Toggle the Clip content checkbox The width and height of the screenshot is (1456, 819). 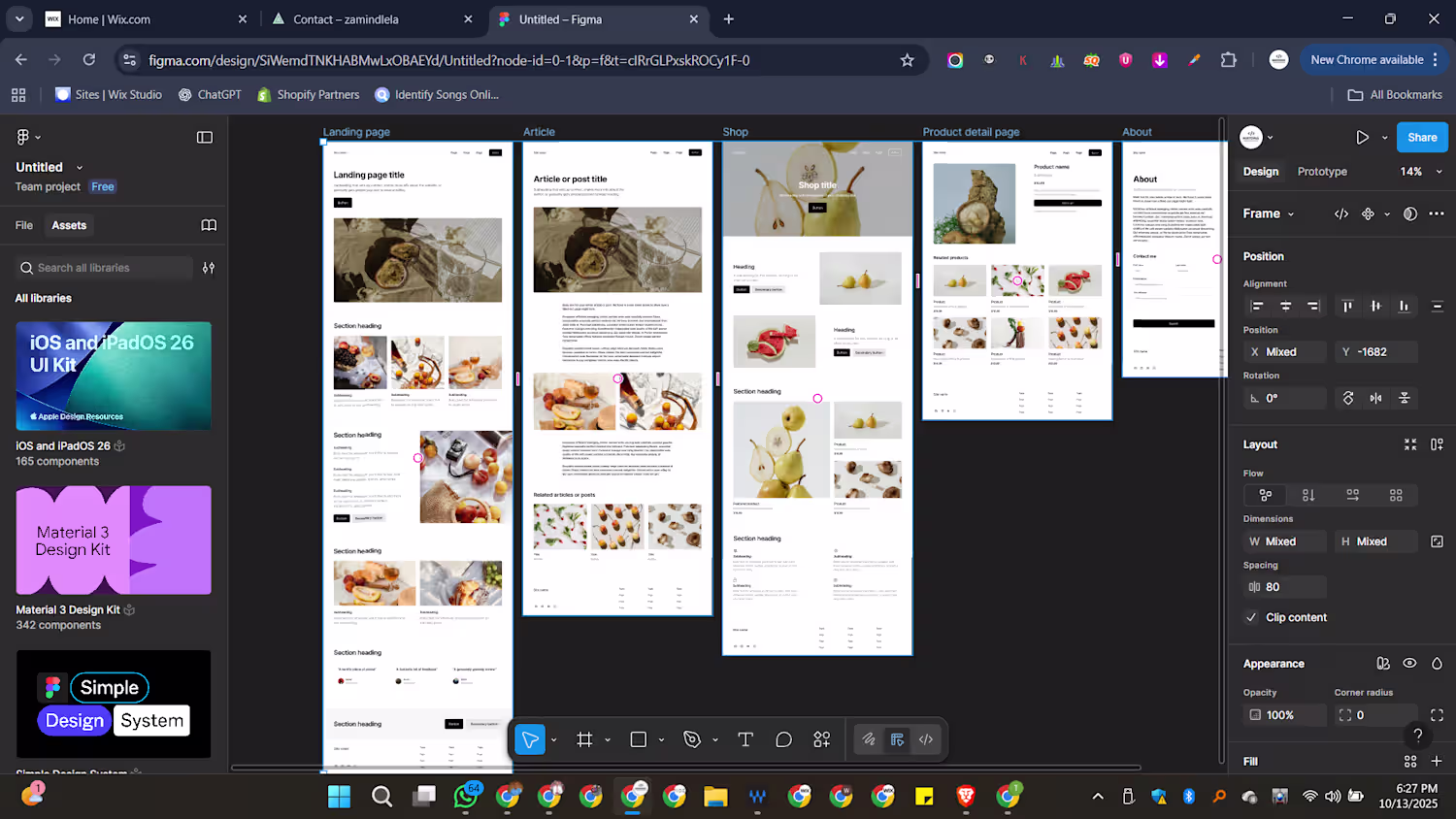[x=1252, y=617]
